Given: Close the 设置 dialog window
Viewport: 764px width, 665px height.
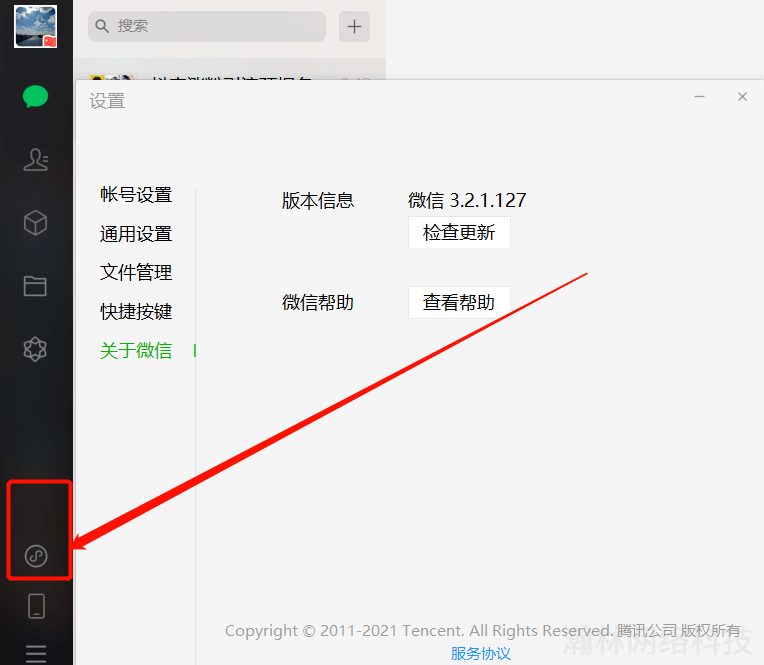Looking at the screenshot, I should click(742, 97).
